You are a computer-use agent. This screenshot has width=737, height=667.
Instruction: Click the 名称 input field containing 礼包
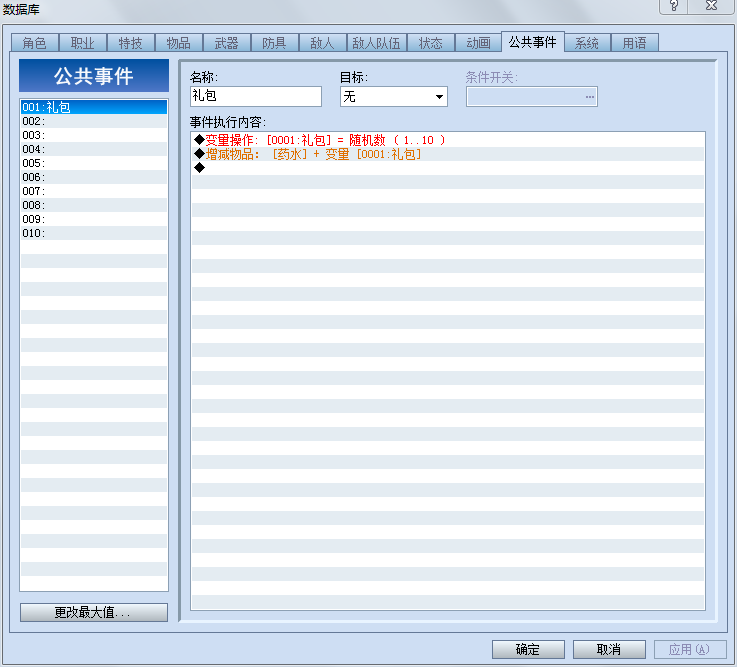coord(256,96)
